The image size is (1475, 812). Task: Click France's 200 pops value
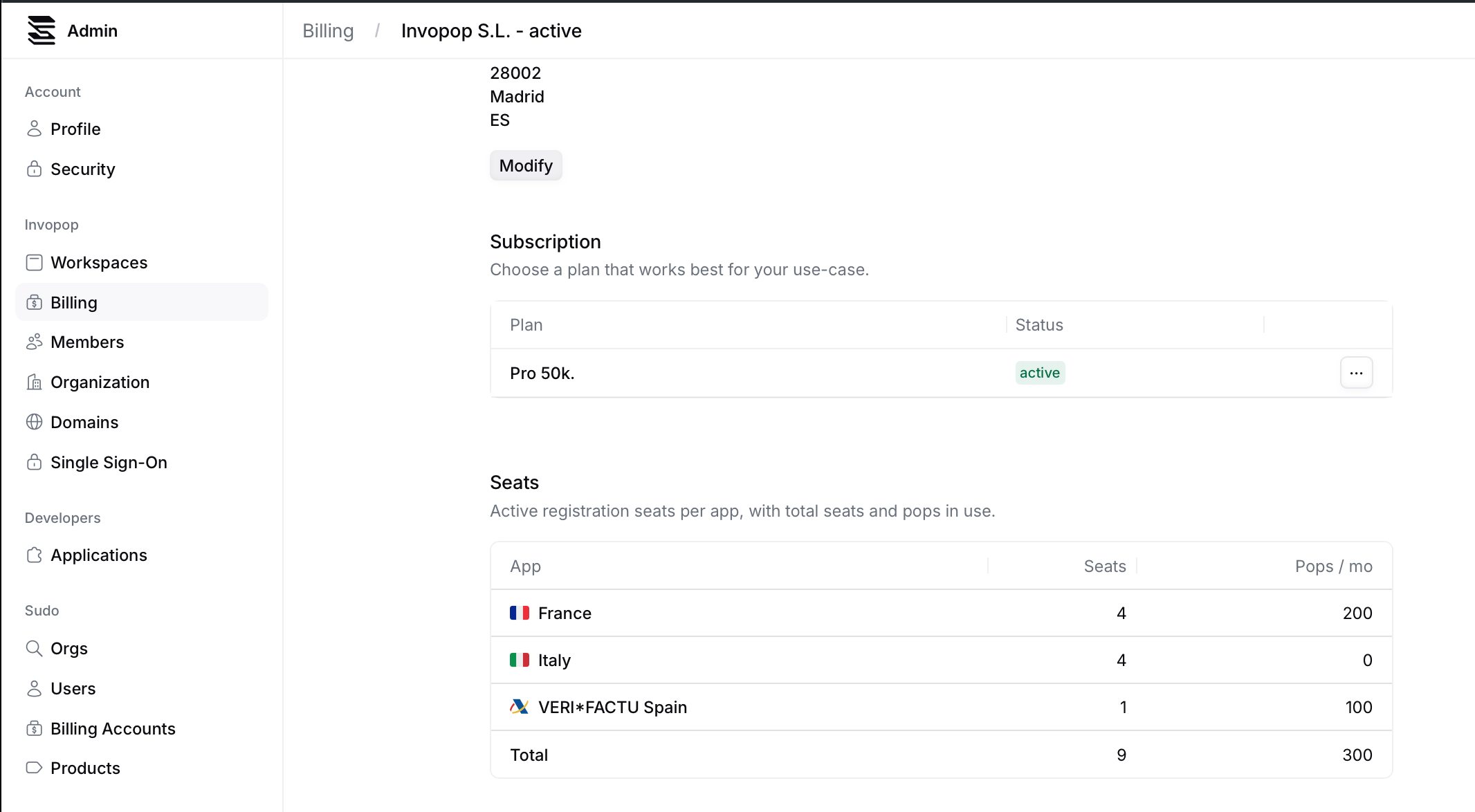tap(1357, 613)
